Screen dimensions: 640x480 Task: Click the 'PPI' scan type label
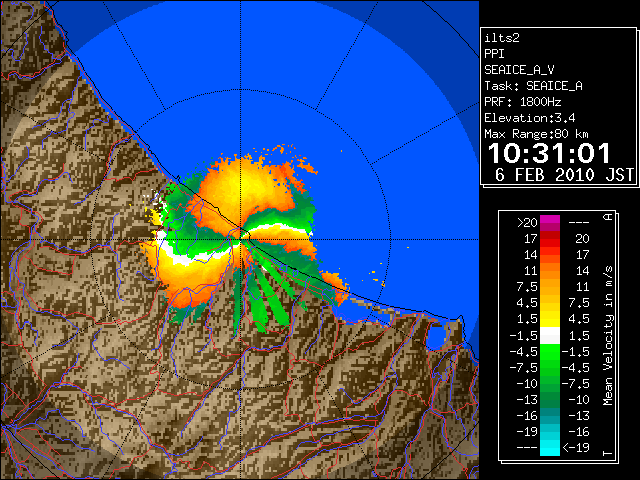[x=494, y=54]
